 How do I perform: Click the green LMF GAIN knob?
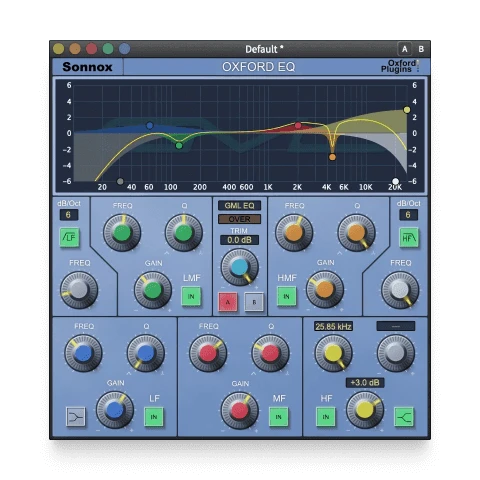(x=153, y=290)
